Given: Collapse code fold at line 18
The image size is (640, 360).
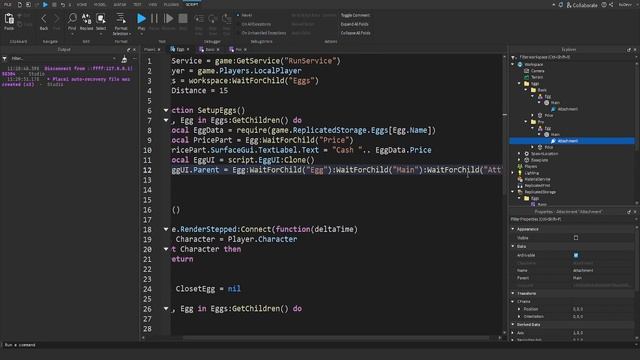Looking at the screenshot, I should tap(166, 229).
